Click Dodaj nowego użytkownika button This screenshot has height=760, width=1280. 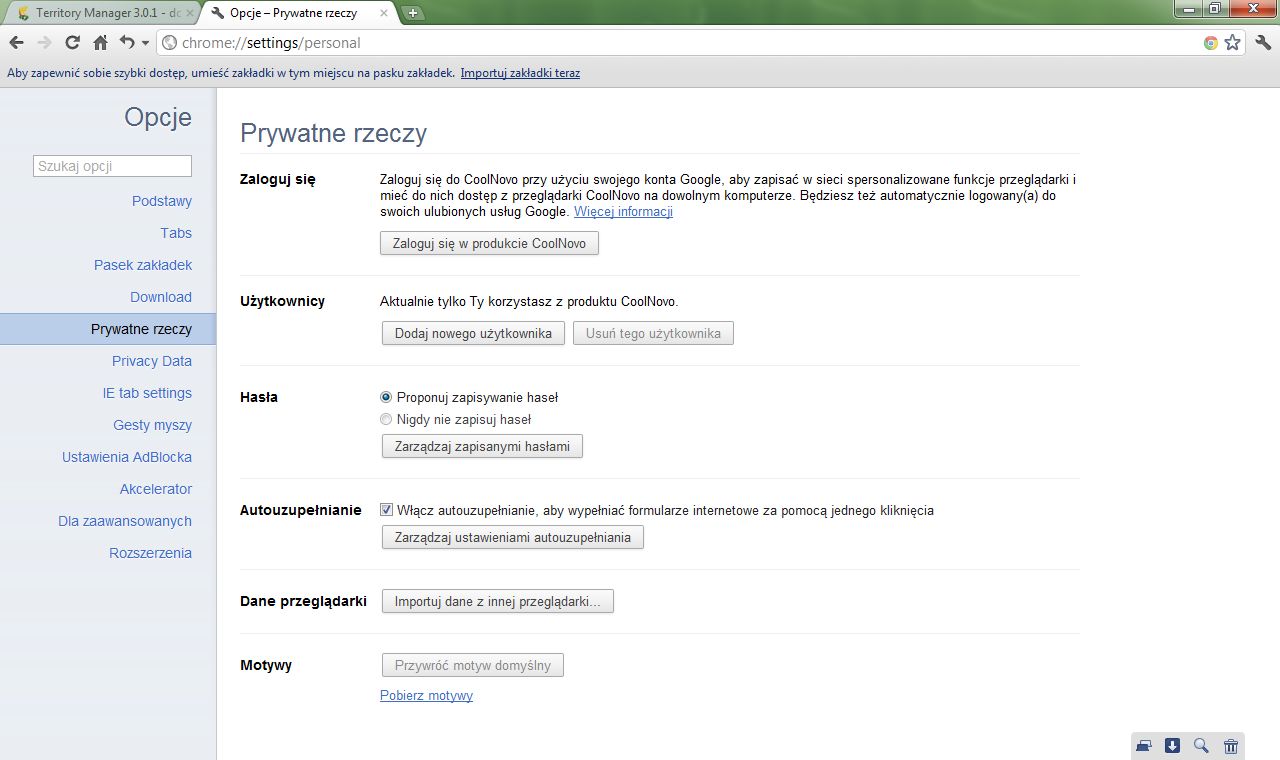point(473,333)
